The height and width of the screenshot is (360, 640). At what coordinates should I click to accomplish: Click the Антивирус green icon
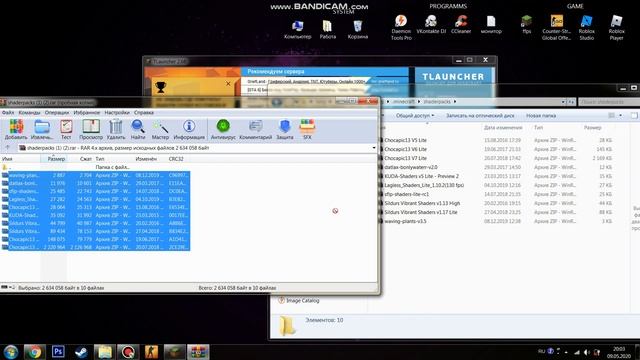tap(223, 129)
